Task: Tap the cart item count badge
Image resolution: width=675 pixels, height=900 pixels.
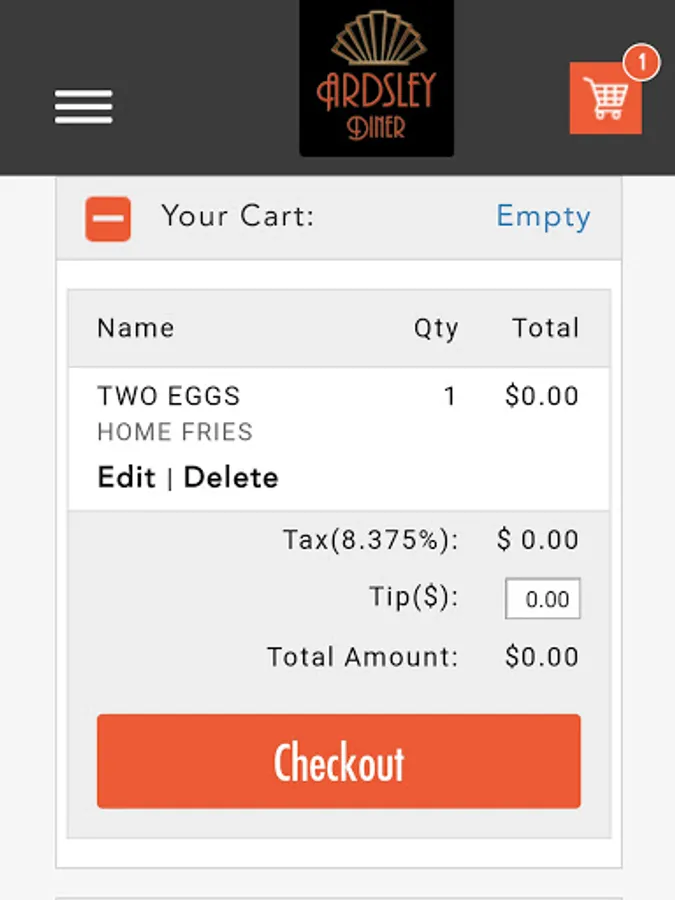Action: (x=641, y=63)
